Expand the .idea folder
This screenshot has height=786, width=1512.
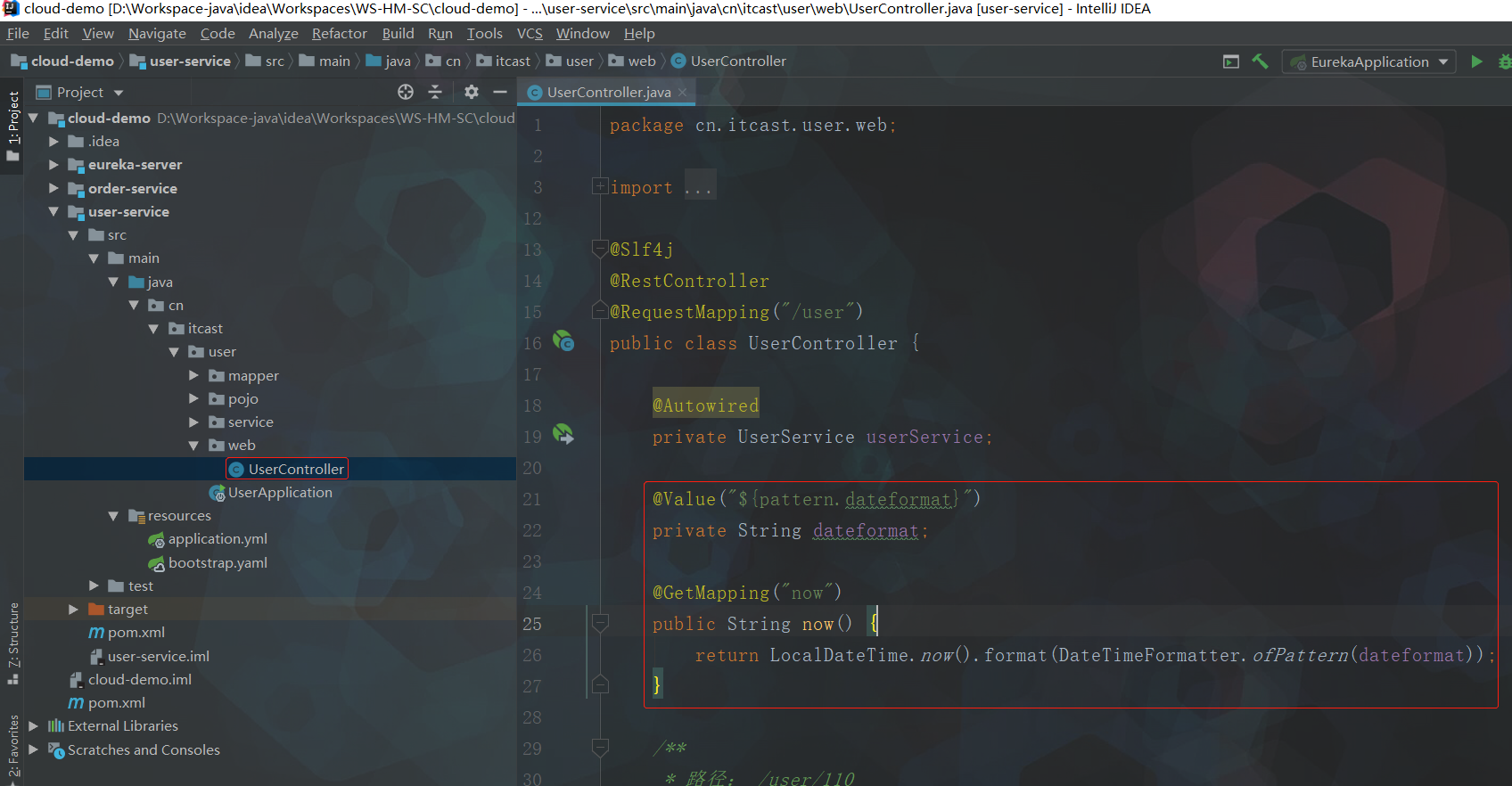(x=53, y=141)
